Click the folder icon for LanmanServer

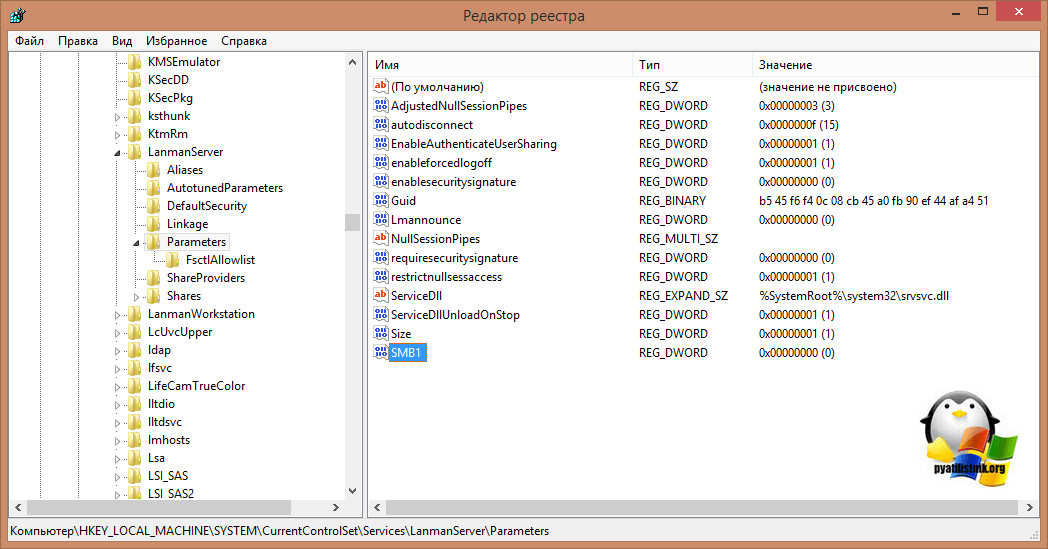tap(135, 152)
